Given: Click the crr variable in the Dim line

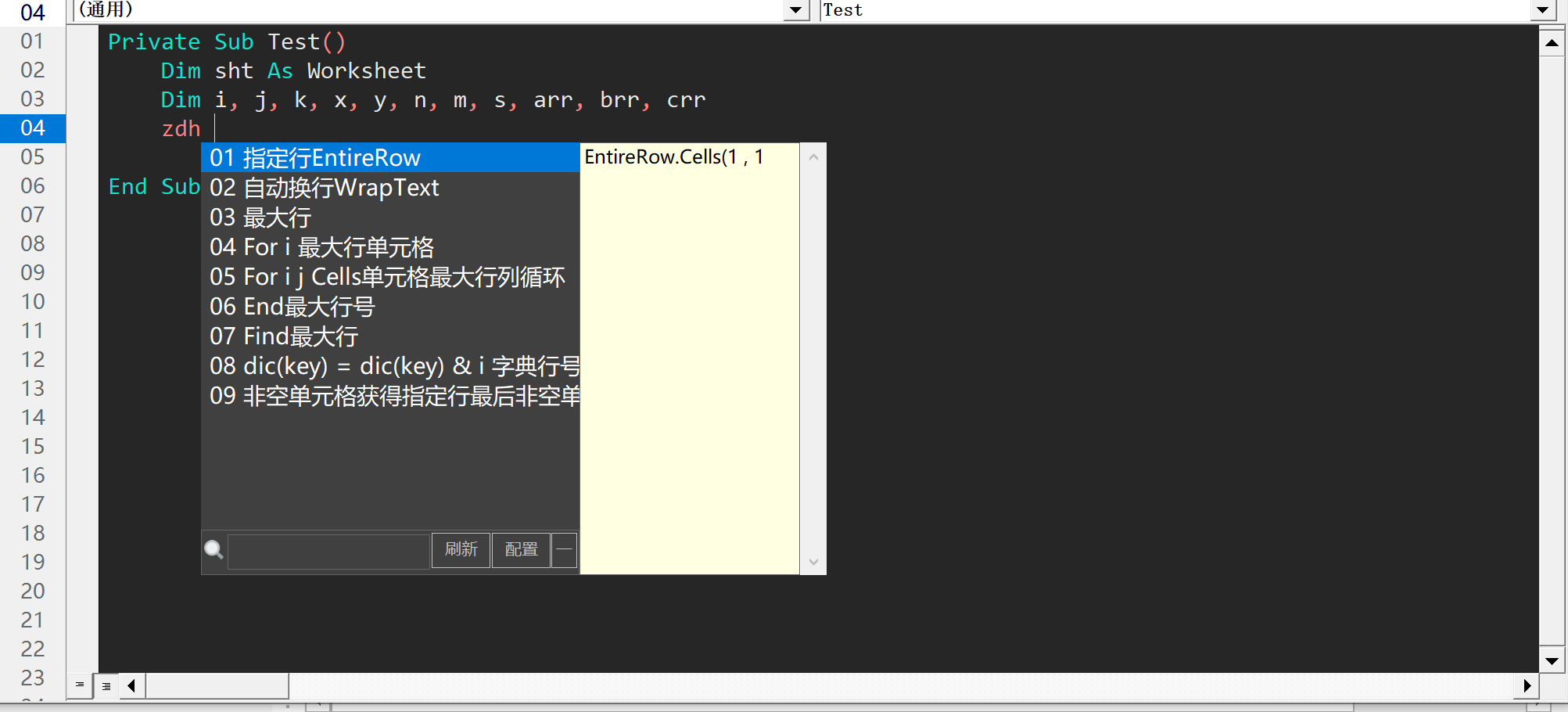Looking at the screenshot, I should pos(686,100).
